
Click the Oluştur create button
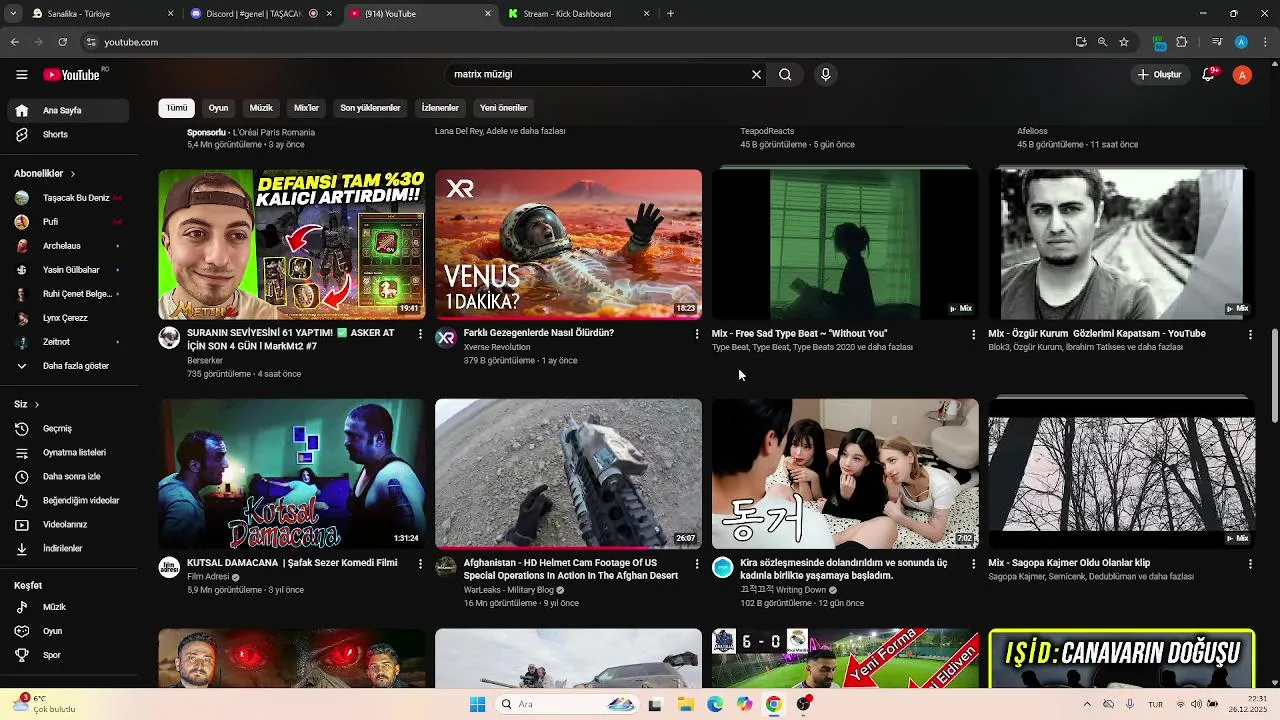click(1160, 75)
